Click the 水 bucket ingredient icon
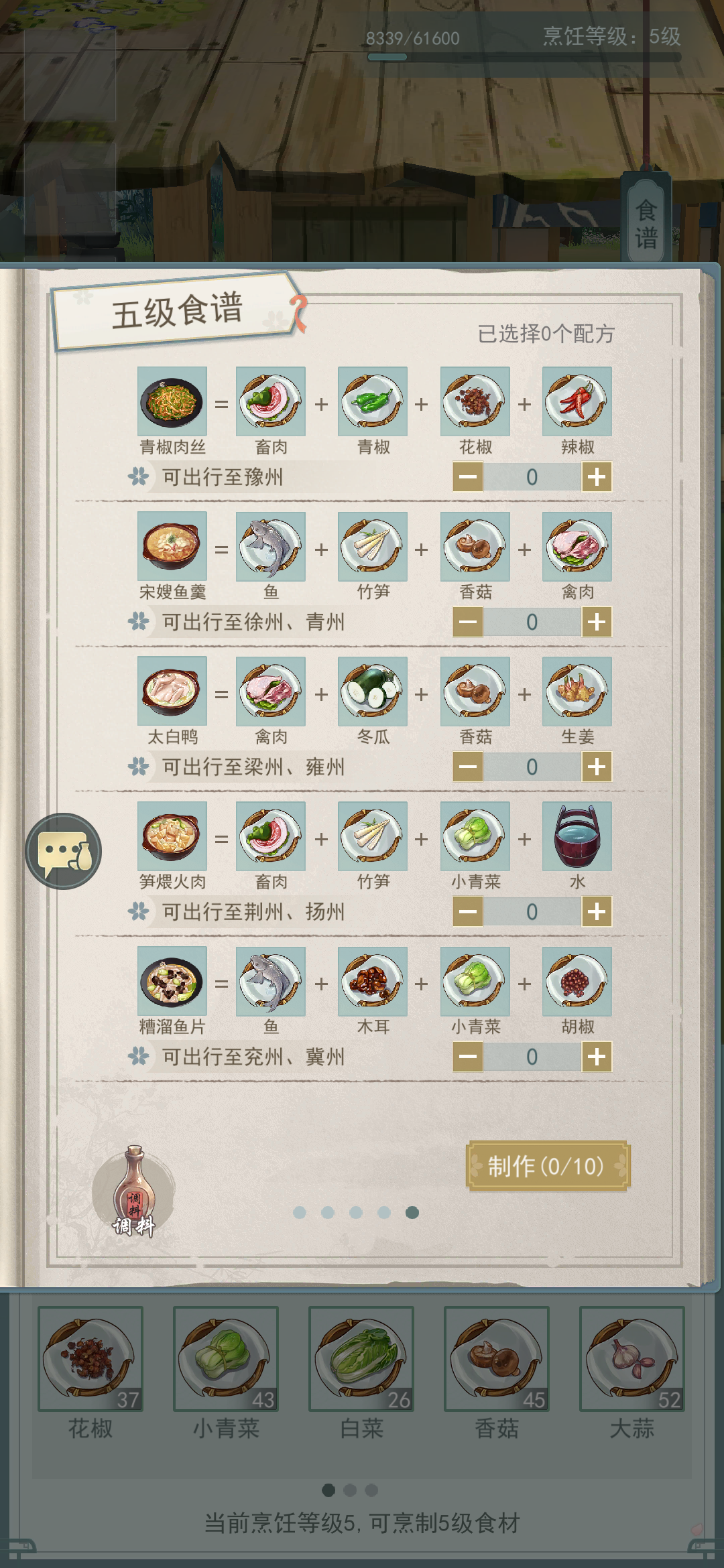 (577, 836)
